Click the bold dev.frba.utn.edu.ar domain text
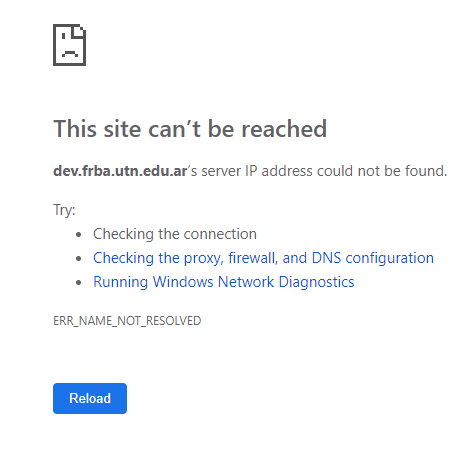The height and width of the screenshot is (455, 476). point(120,171)
